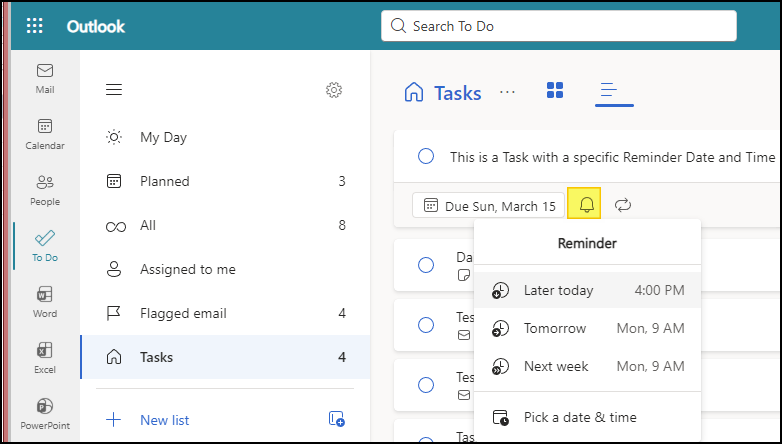Open the Assigned to me list

tap(225, 269)
